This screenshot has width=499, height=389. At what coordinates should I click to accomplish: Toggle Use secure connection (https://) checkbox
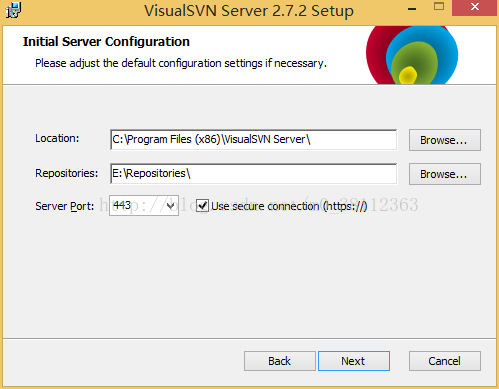pyautogui.click(x=202, y=206)
